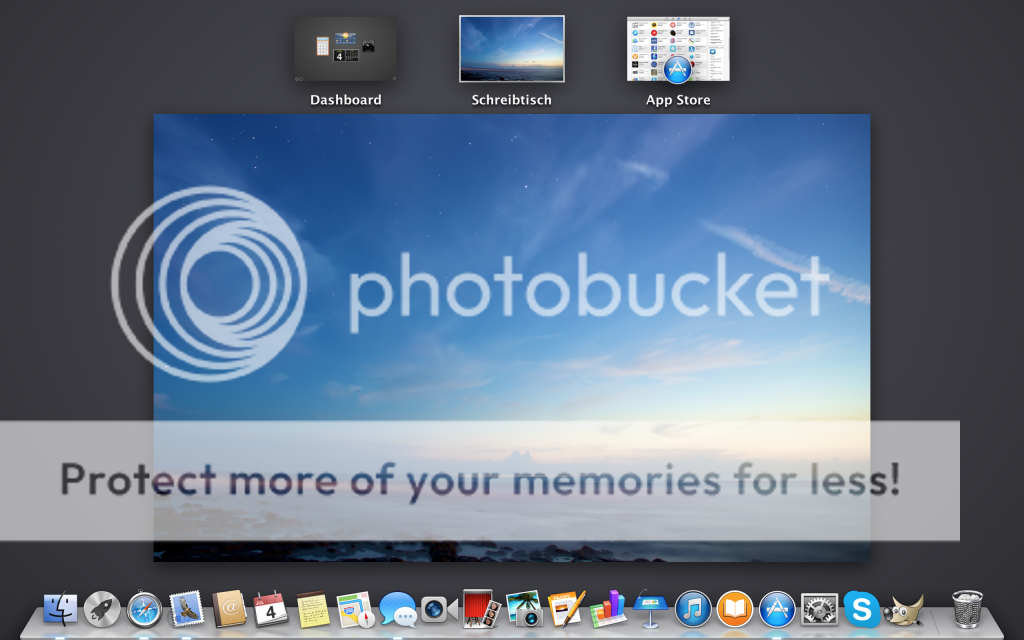Screen dimensions: 1024x640
Task: Return to the large desktop preview
Action: click(511, 338)
